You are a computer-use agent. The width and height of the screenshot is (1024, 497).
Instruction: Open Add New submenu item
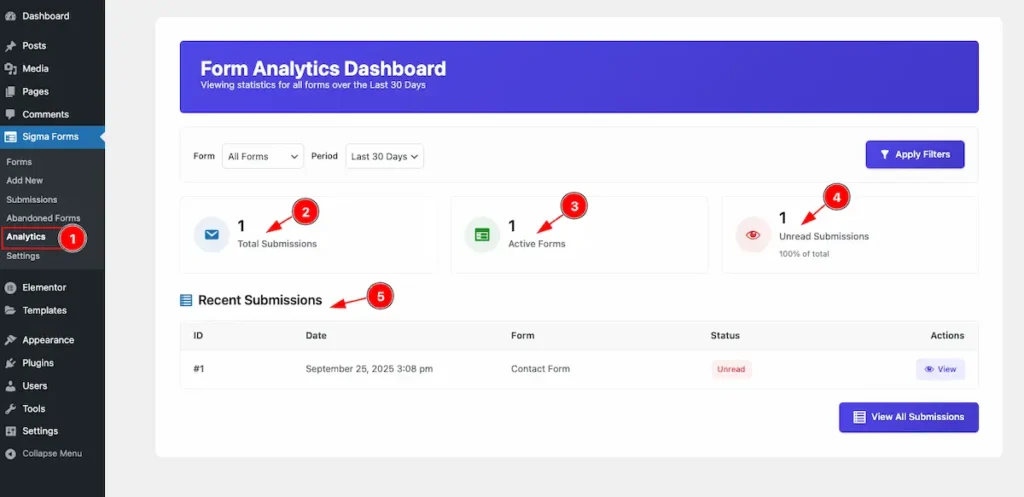point(24,180)
